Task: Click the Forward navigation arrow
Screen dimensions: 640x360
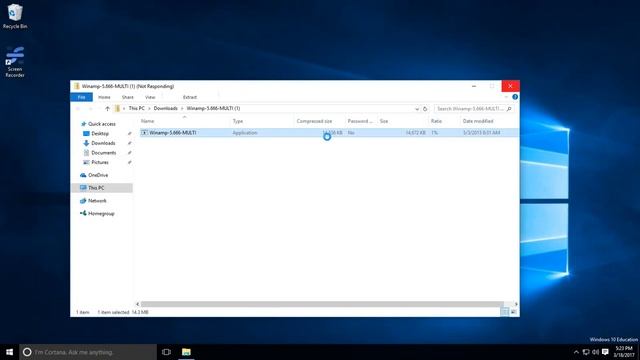Action: [x=91, y=109]
